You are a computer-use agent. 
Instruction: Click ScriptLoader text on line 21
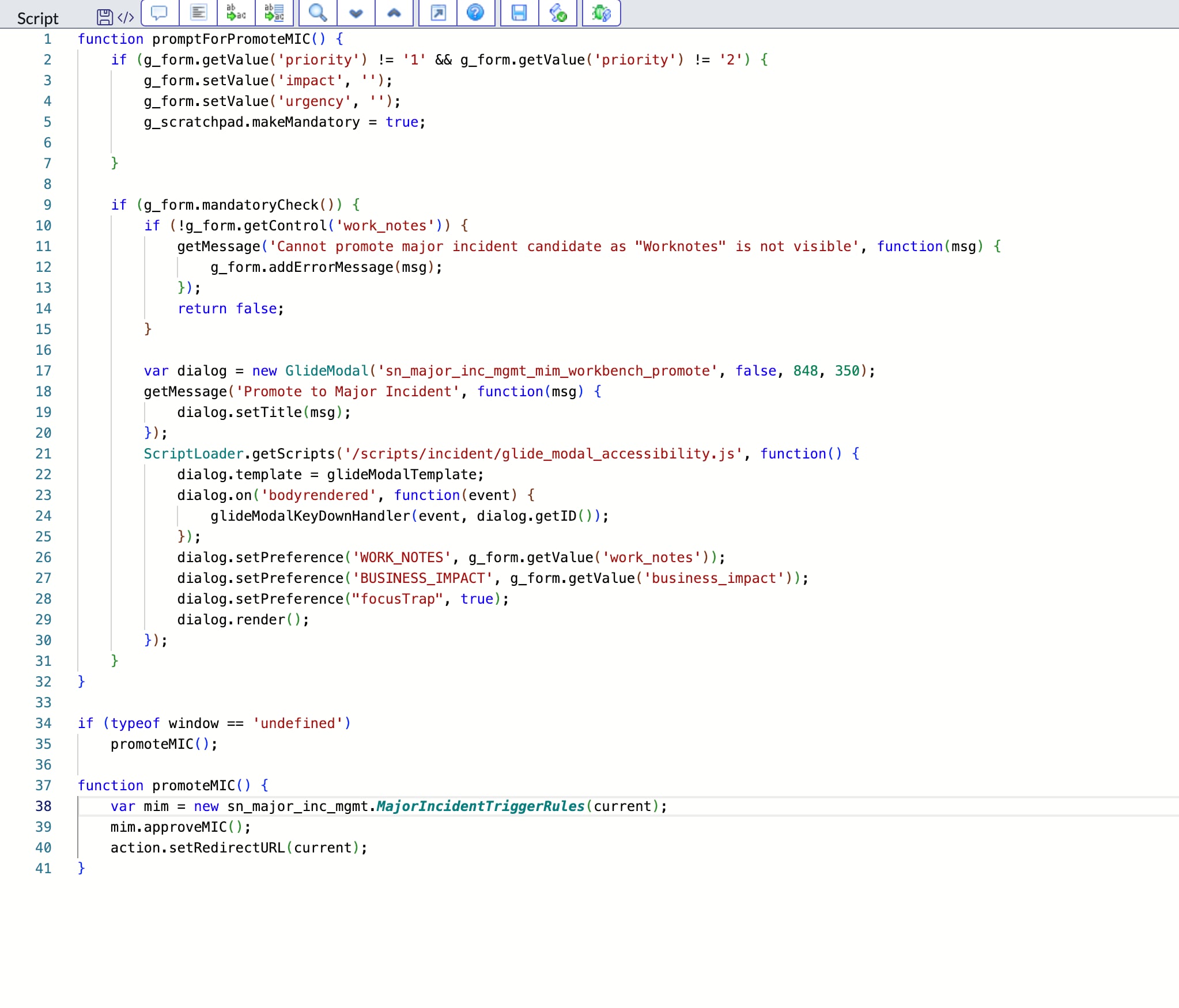(x=193, y=453)
